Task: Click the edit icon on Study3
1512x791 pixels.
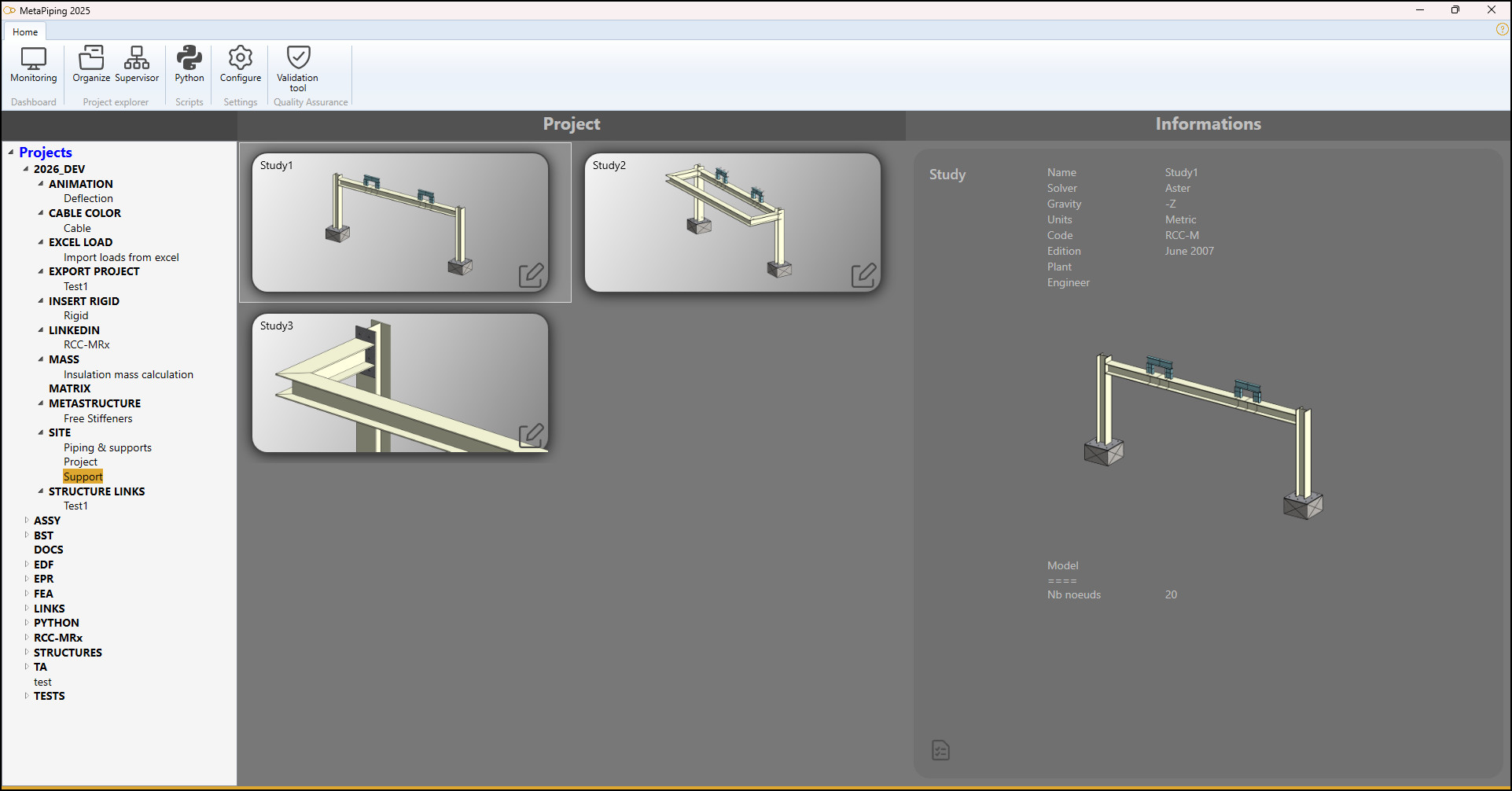Action: 531,436
